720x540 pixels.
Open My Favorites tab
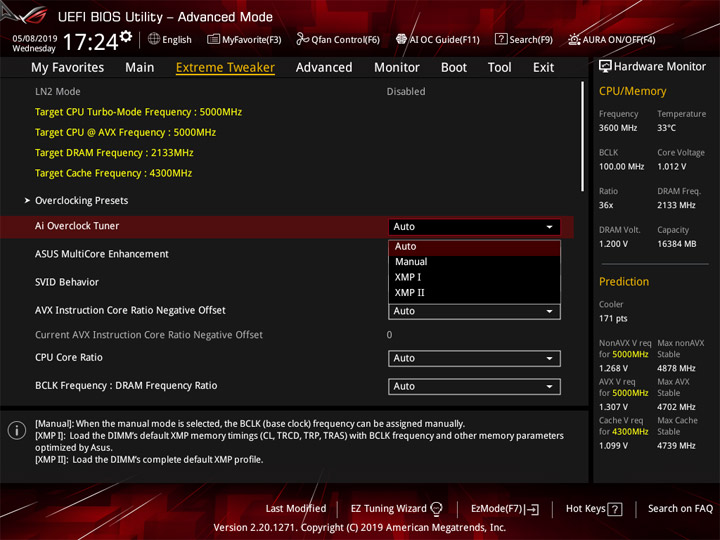click(68, 68)
